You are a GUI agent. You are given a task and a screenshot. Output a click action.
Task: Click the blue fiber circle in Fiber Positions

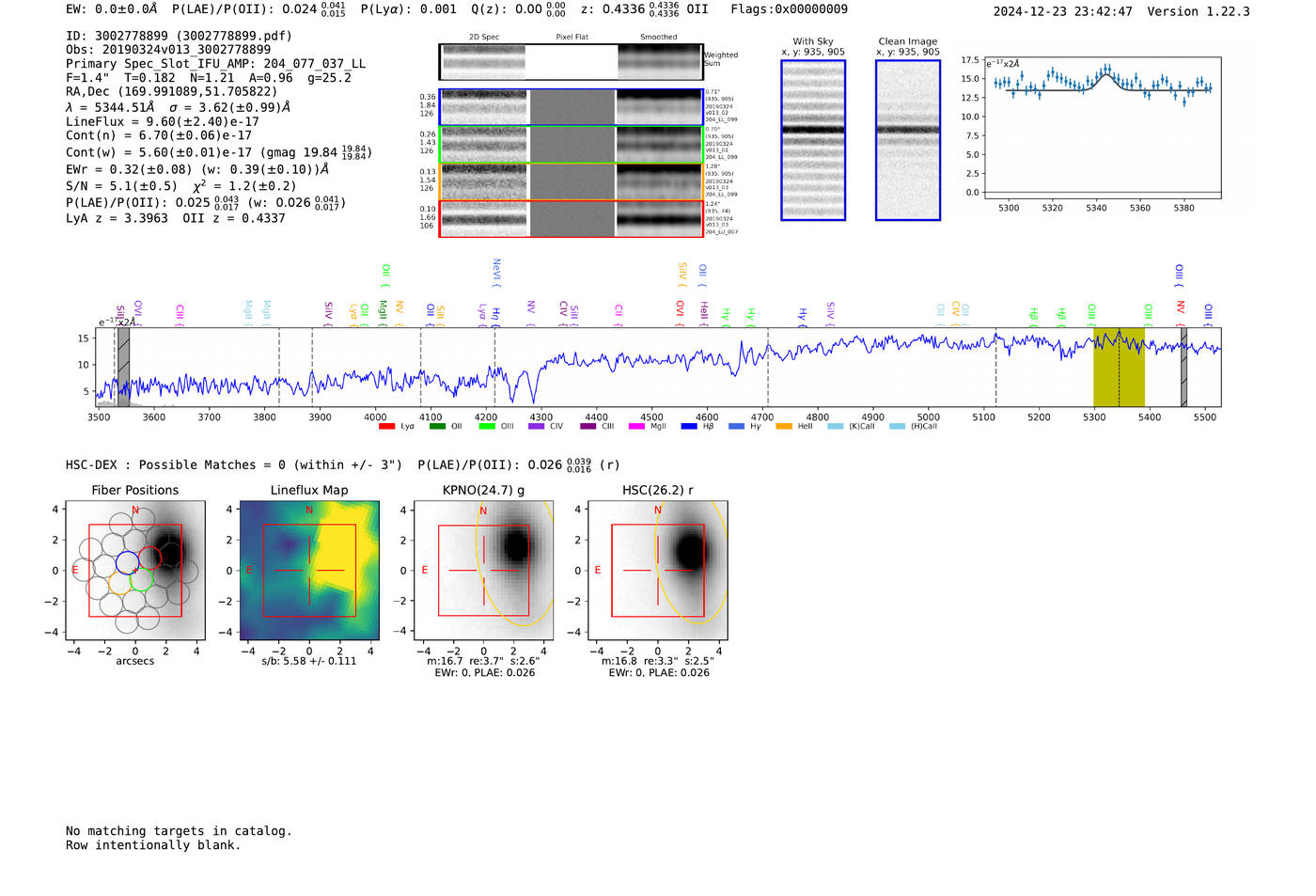[127, 563]
